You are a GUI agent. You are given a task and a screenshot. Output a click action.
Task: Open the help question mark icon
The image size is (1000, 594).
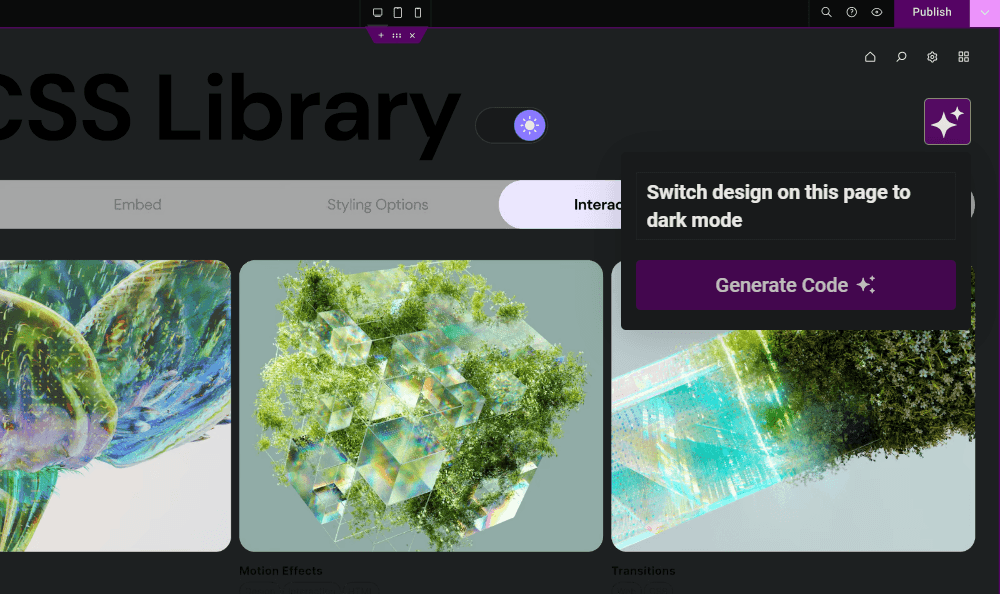851,12
